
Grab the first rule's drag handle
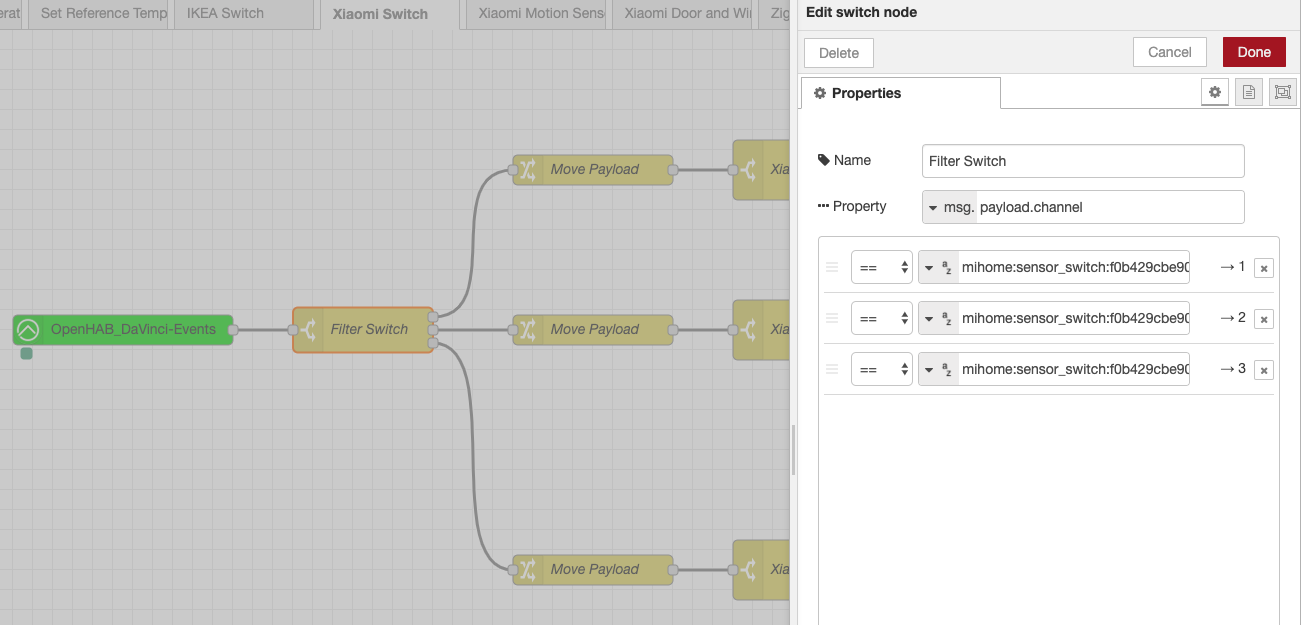click(x=832, y=267)
